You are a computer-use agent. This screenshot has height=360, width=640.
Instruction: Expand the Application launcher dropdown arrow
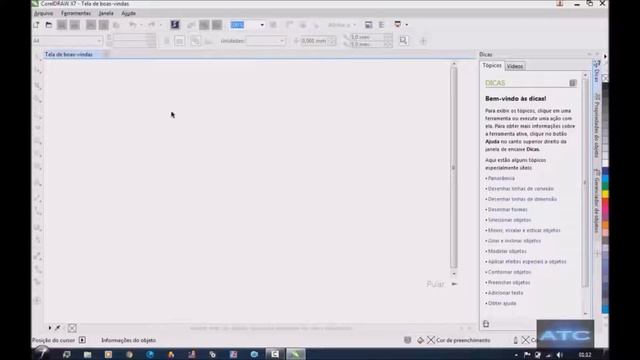(407, 25)
